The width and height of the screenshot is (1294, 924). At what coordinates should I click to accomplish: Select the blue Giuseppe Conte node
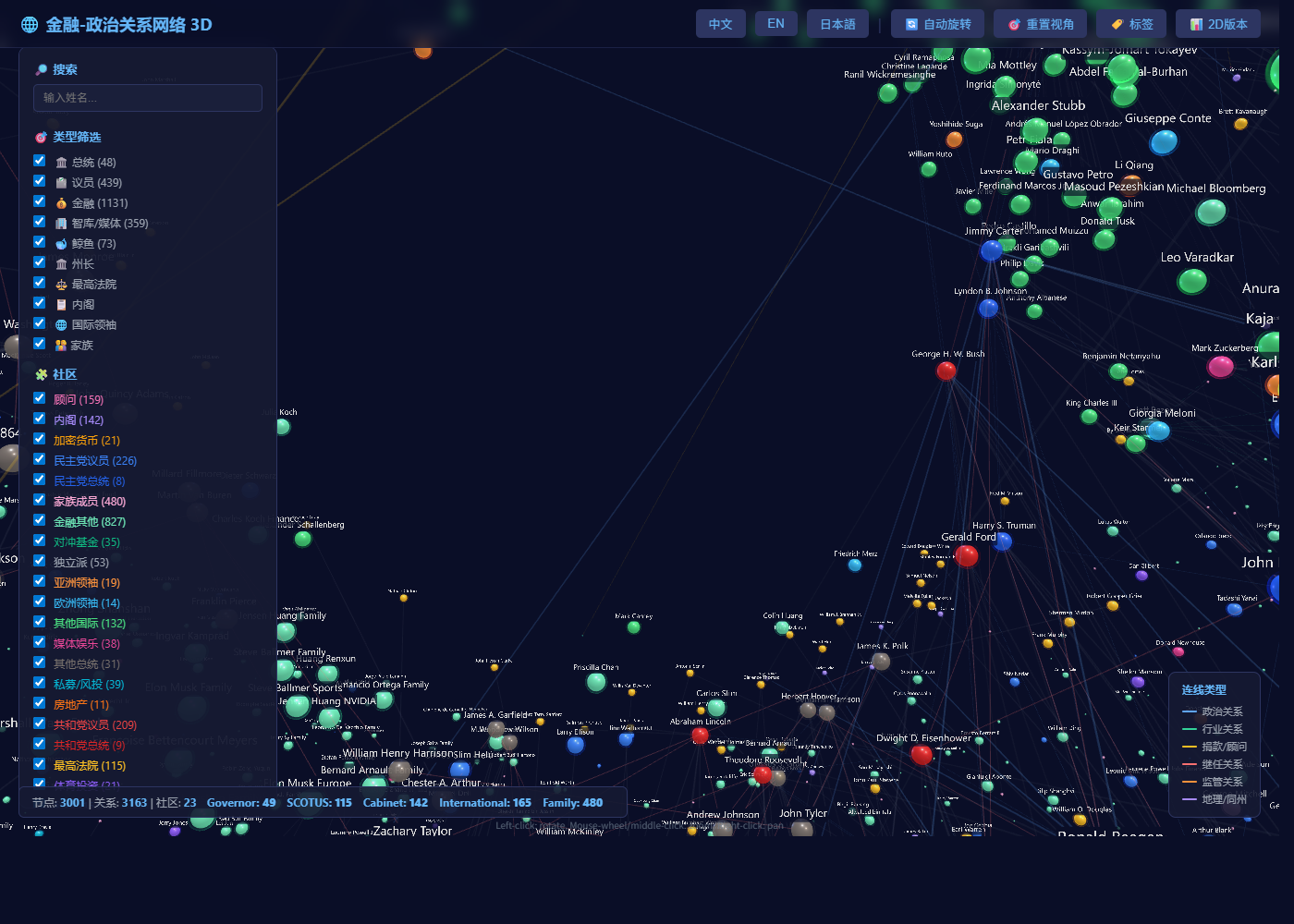1164,142
